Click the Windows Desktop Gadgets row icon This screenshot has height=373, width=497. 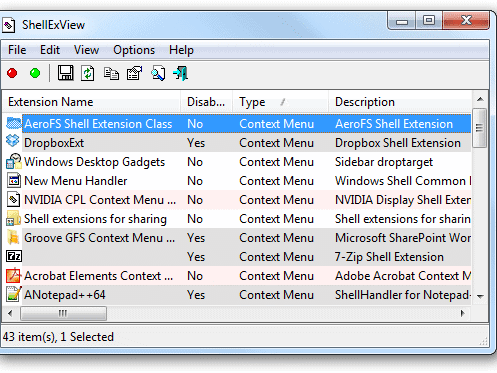(14, 161)
